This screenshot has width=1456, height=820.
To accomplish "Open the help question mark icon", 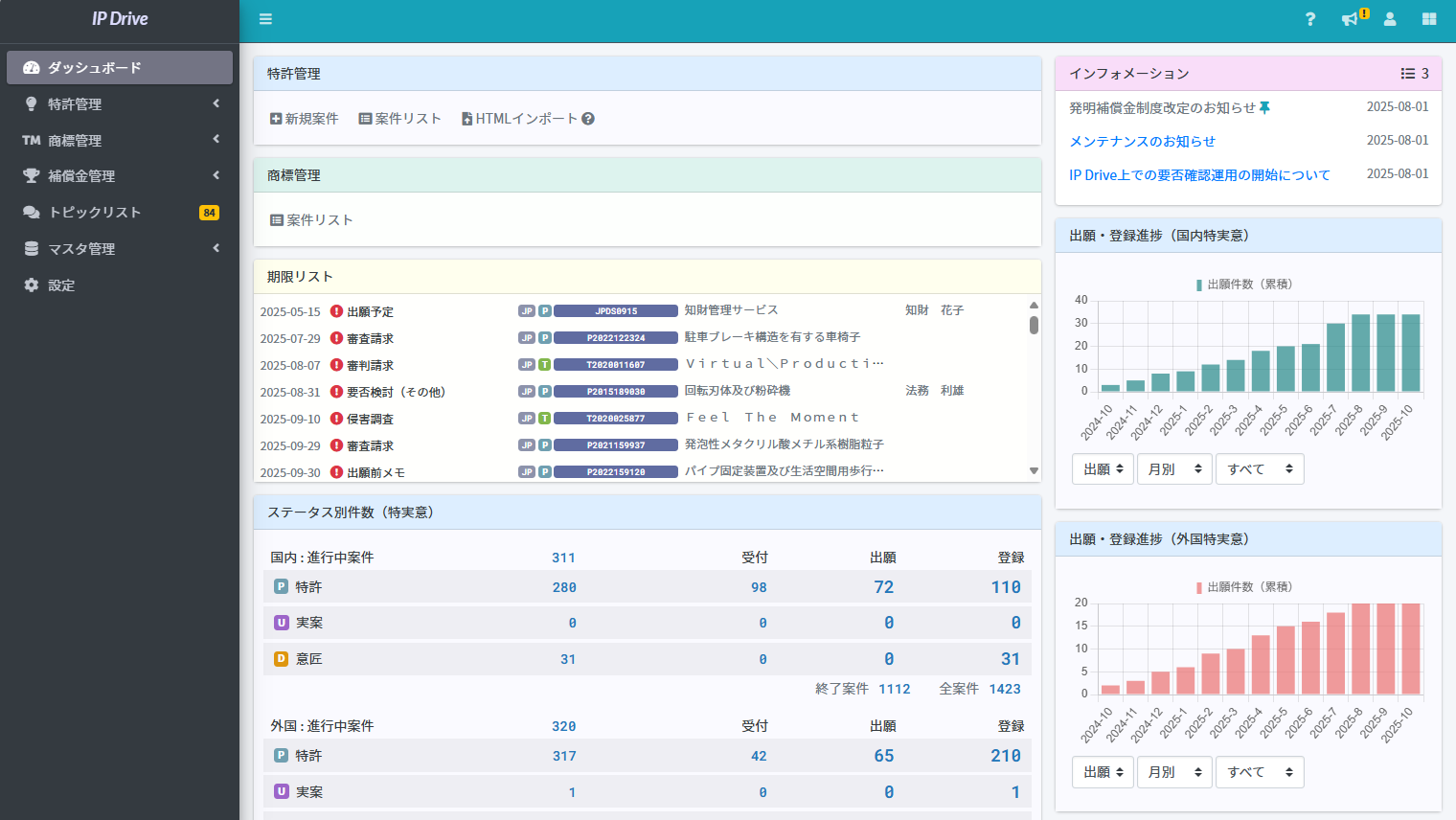I will click(x=1310, y=19).
